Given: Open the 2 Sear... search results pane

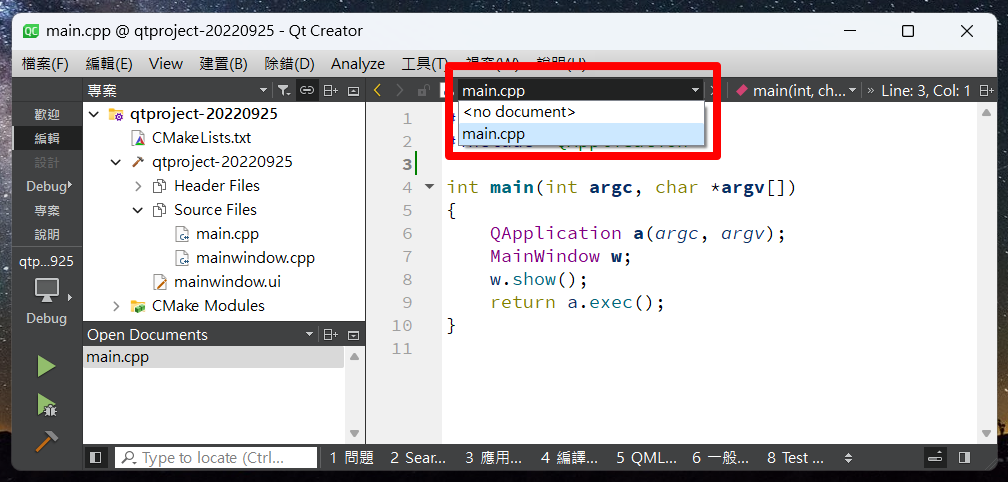Looking at the screenshot, I should [x=418, y=458].
